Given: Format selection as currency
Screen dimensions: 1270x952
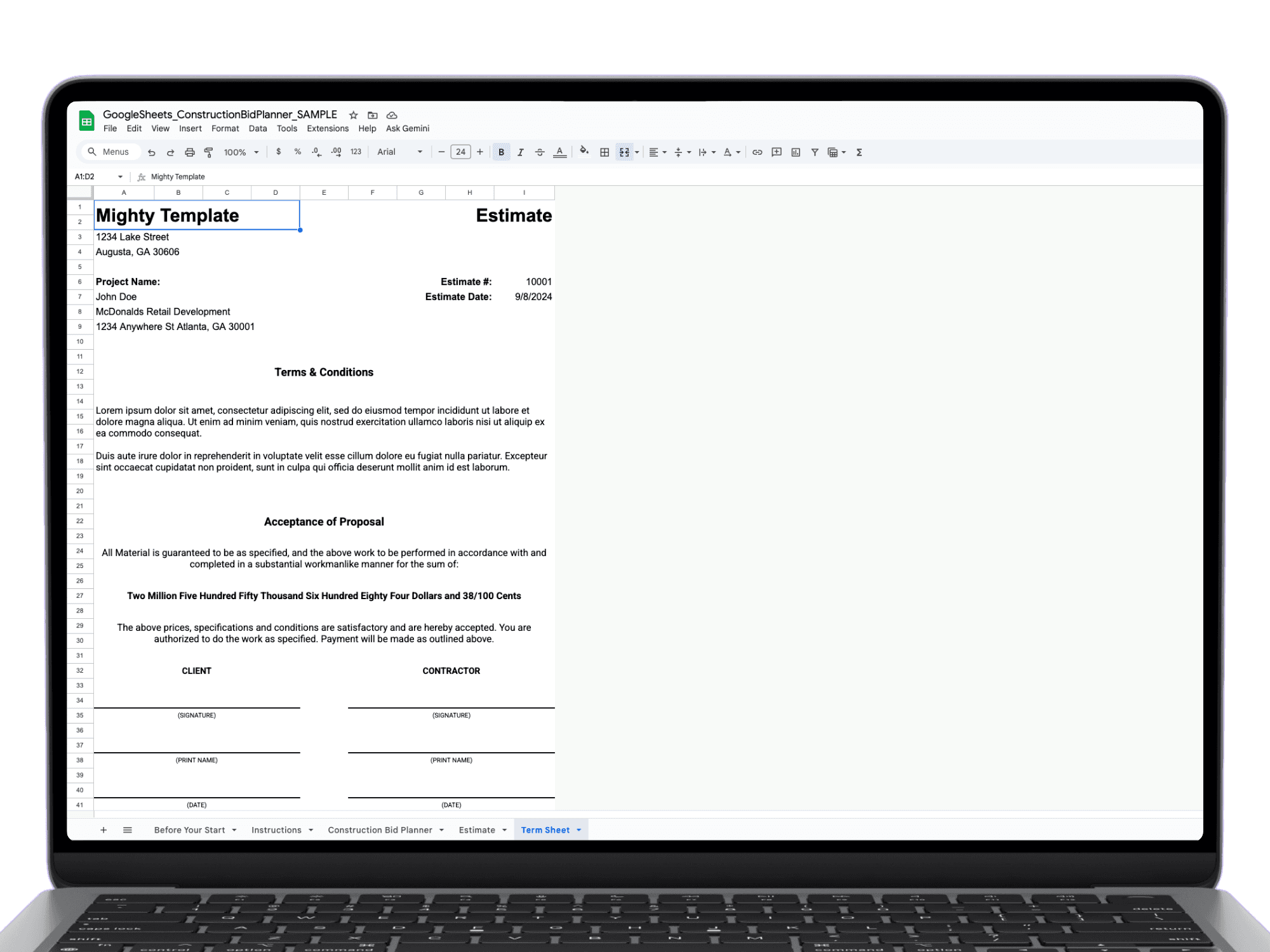Looking at the screenshot, I should (x=278, y=152).
